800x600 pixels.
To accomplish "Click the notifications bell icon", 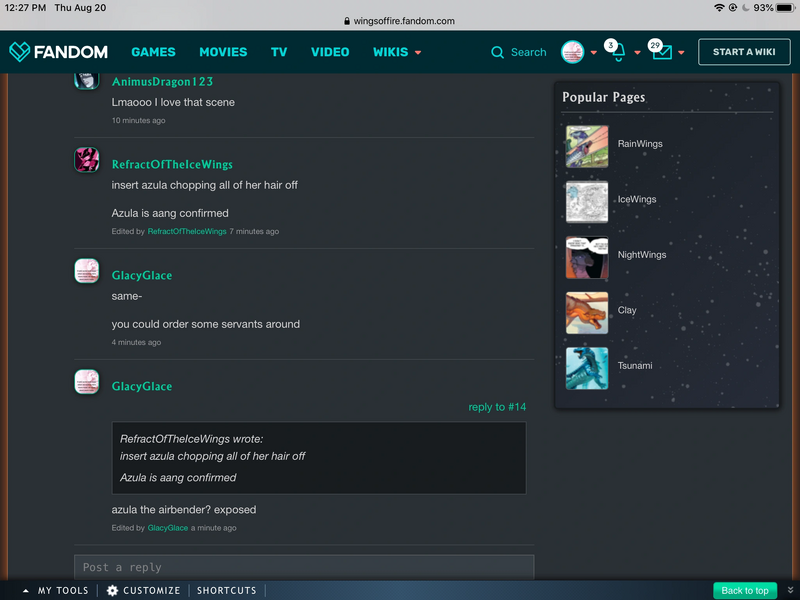I will click(617, 52).
